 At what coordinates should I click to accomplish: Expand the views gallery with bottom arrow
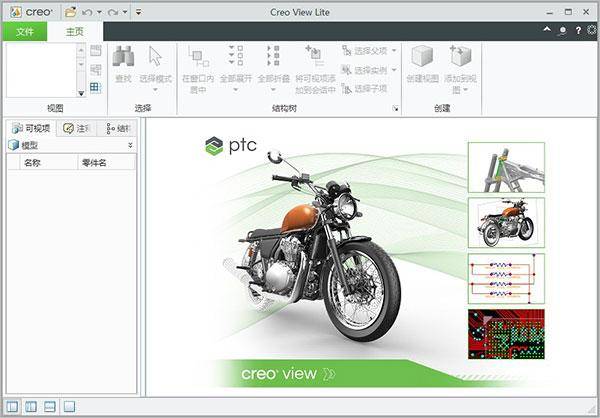click(81, 93)
